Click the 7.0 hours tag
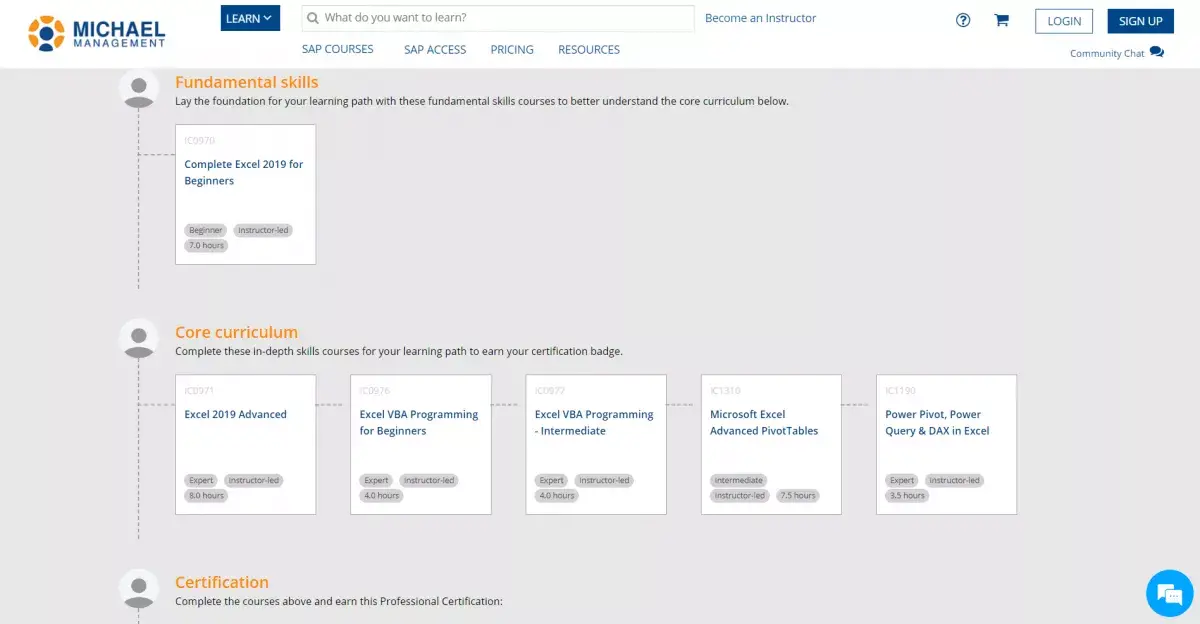 207,245
